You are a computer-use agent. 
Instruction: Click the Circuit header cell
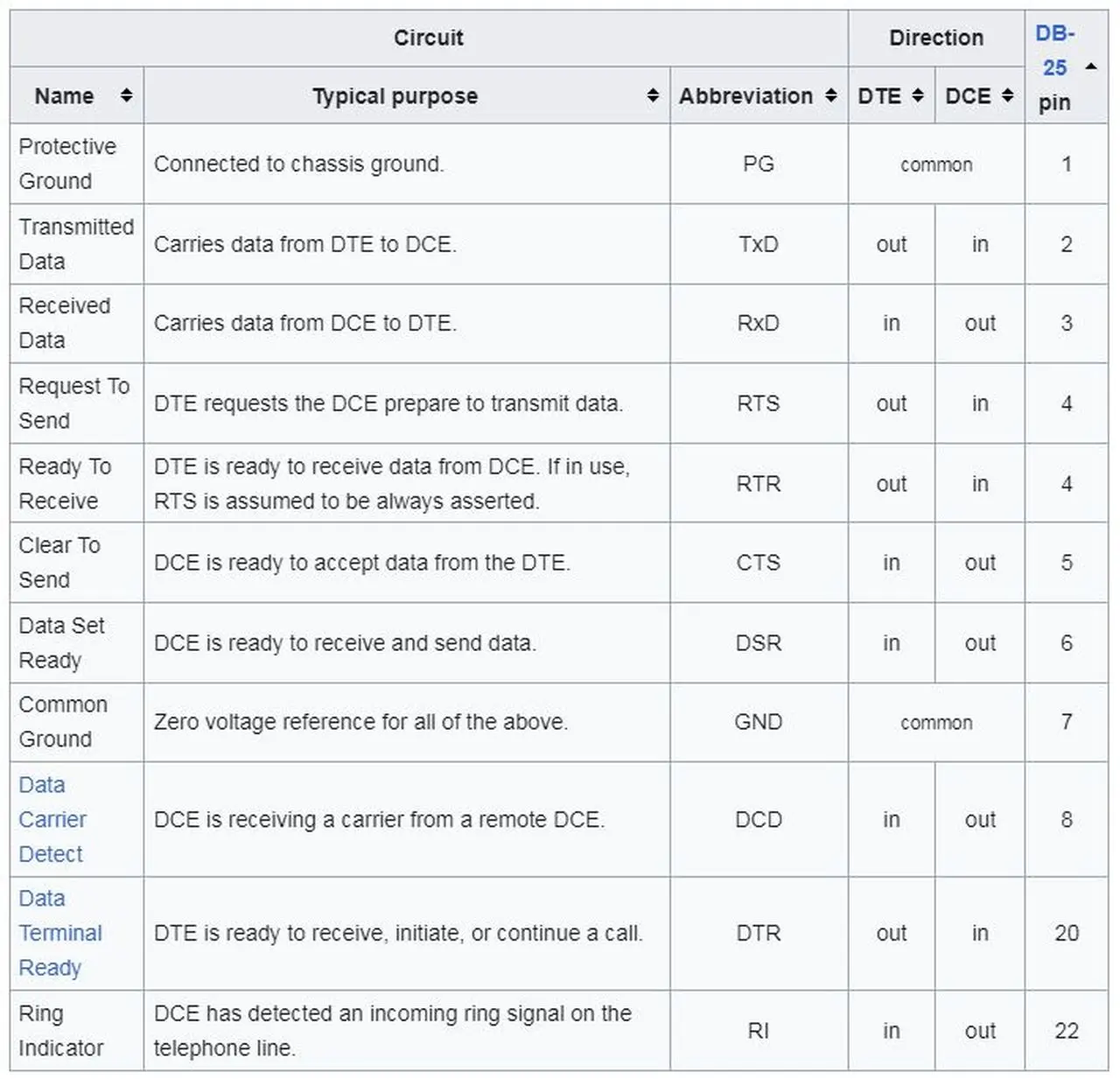pos(428,38)
